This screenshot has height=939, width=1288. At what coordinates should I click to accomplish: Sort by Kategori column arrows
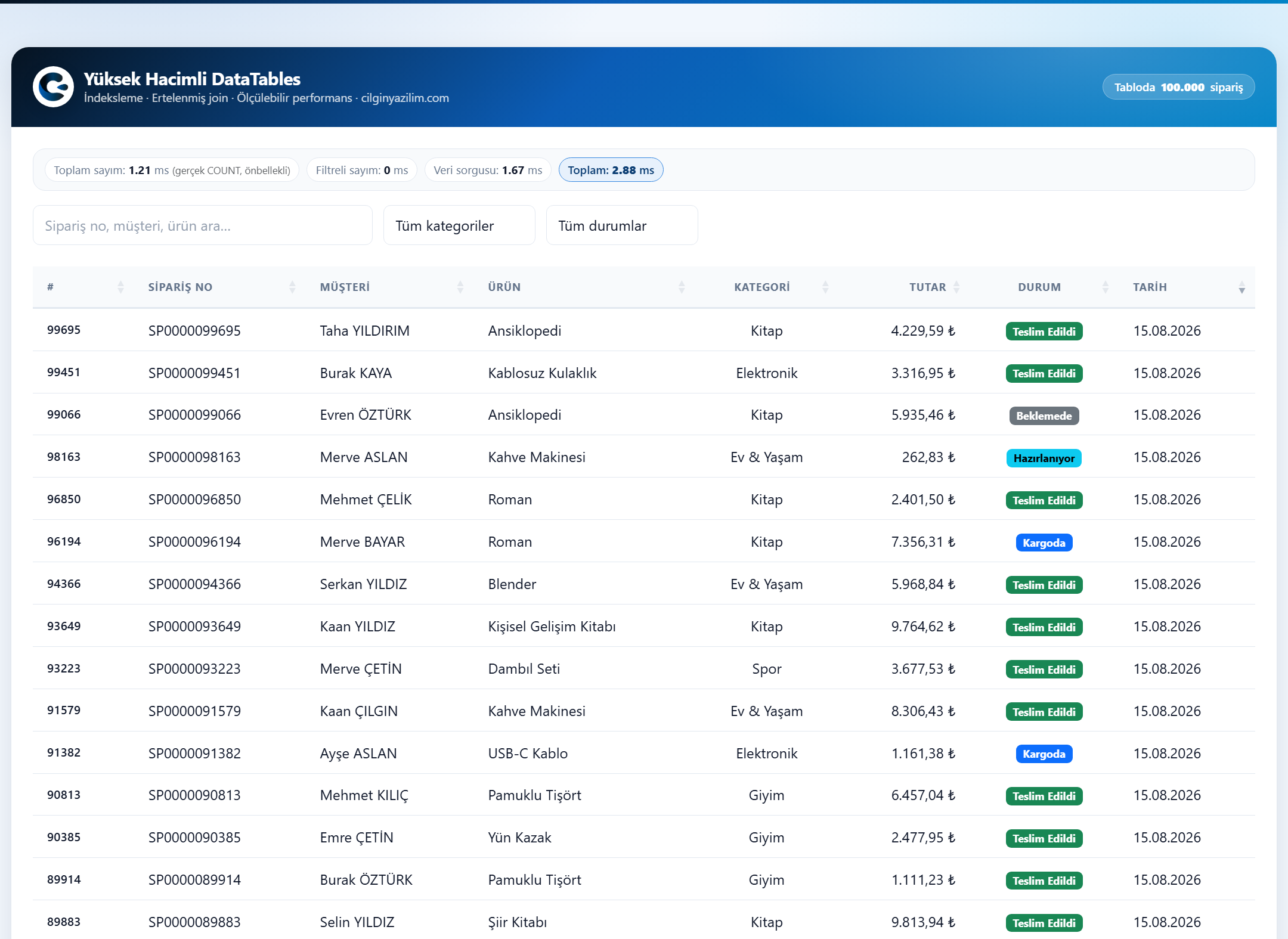click(x=825, y=287)
